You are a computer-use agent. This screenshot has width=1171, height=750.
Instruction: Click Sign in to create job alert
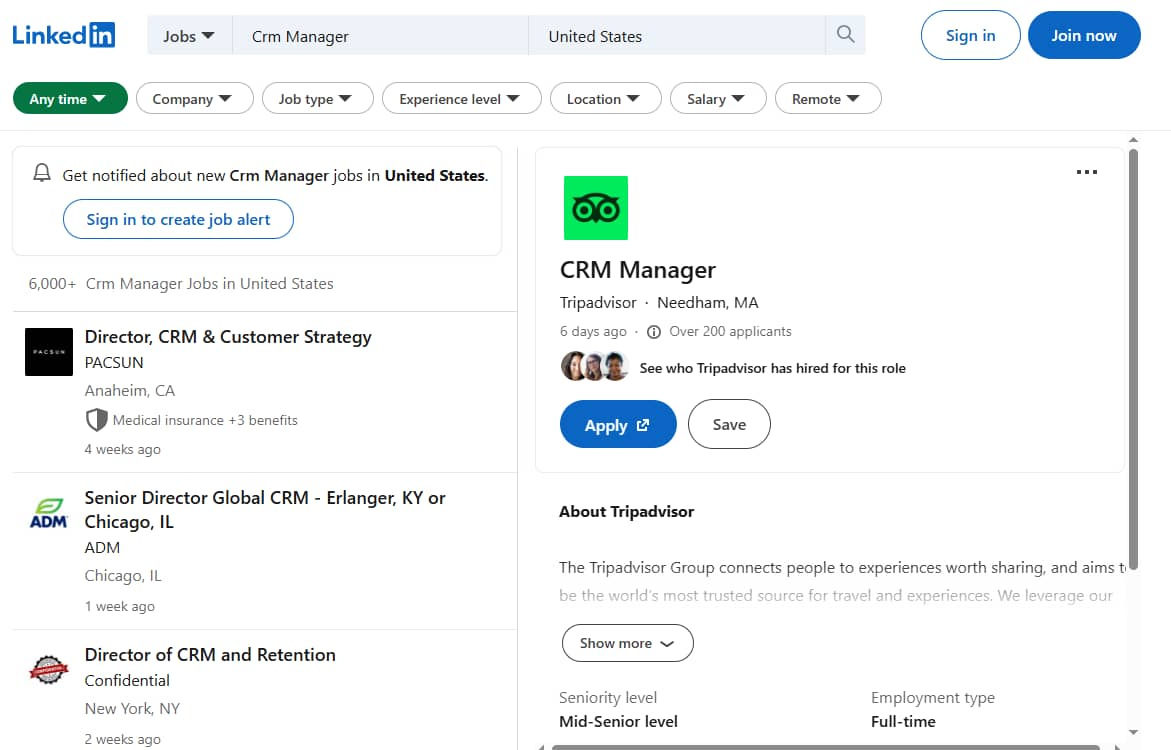click(178, 219)
